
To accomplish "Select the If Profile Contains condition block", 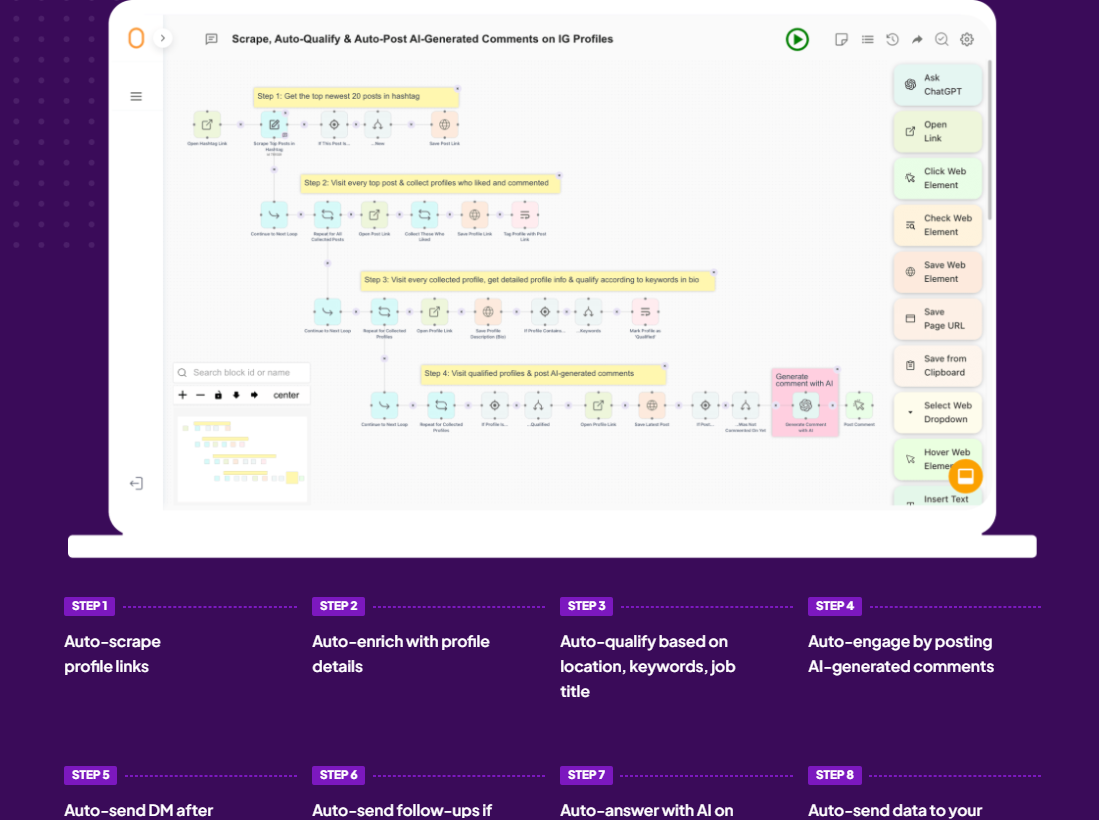I will 545,312.
